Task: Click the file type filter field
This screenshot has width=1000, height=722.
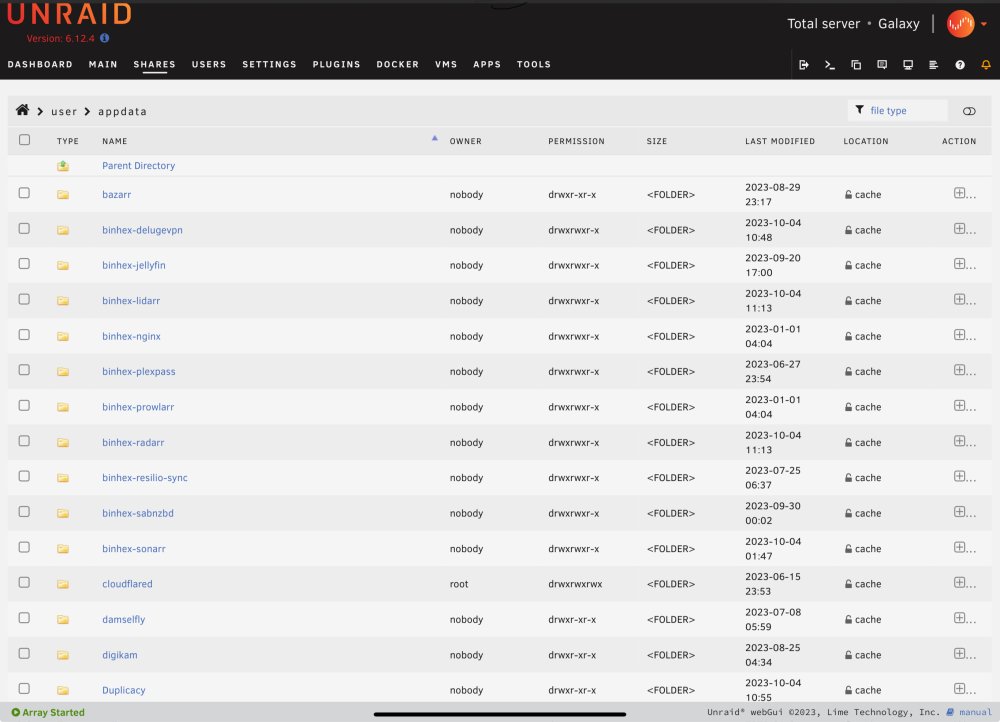Action: [x=897, y=110]
